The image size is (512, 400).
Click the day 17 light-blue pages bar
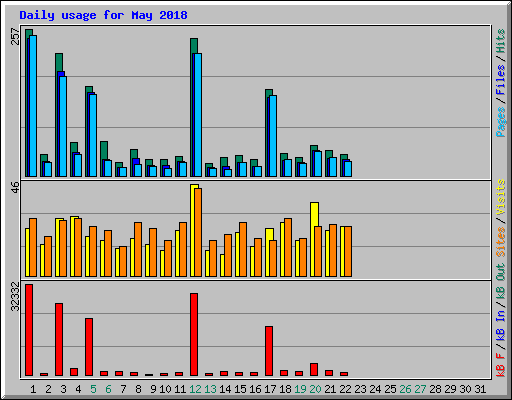(x=273, y=136)
